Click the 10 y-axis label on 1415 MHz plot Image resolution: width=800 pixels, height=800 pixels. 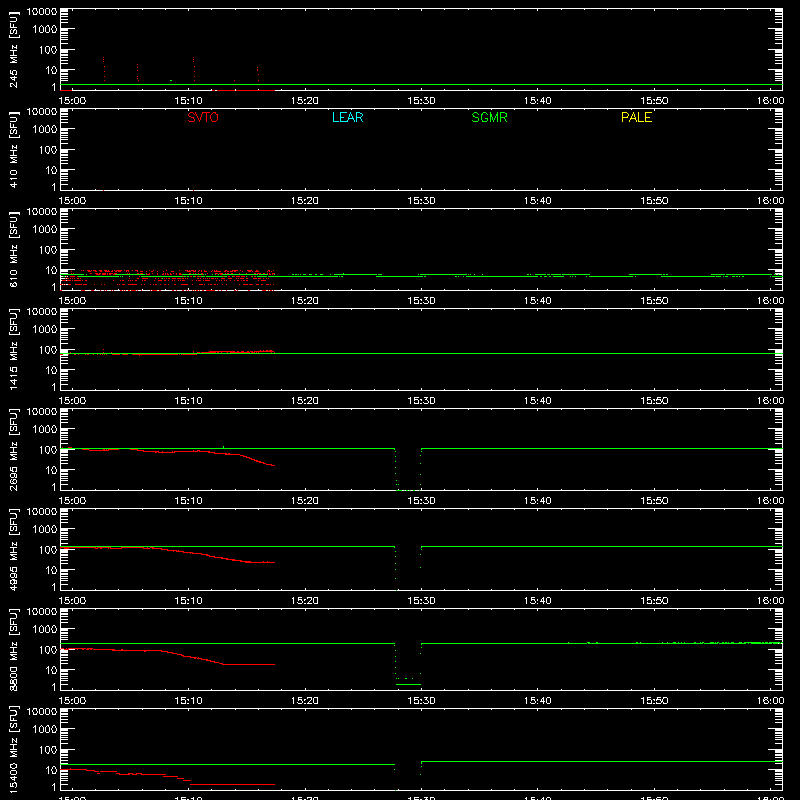pos(51,370)
